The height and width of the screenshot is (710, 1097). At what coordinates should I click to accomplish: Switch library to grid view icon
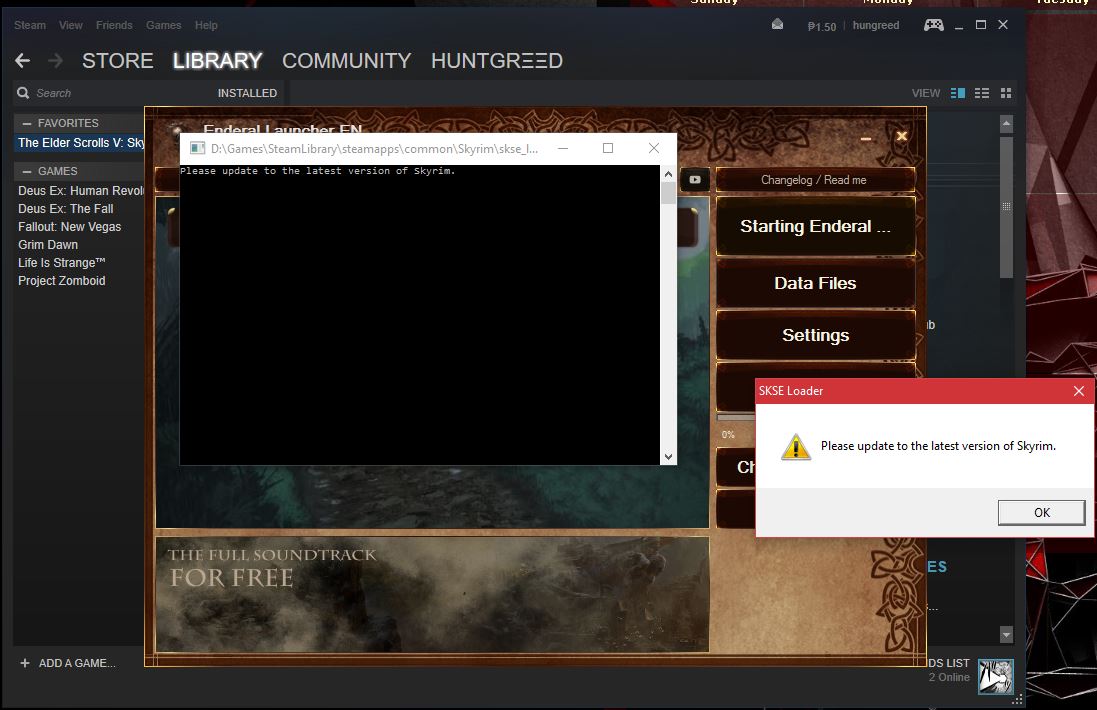point(1006,93)
